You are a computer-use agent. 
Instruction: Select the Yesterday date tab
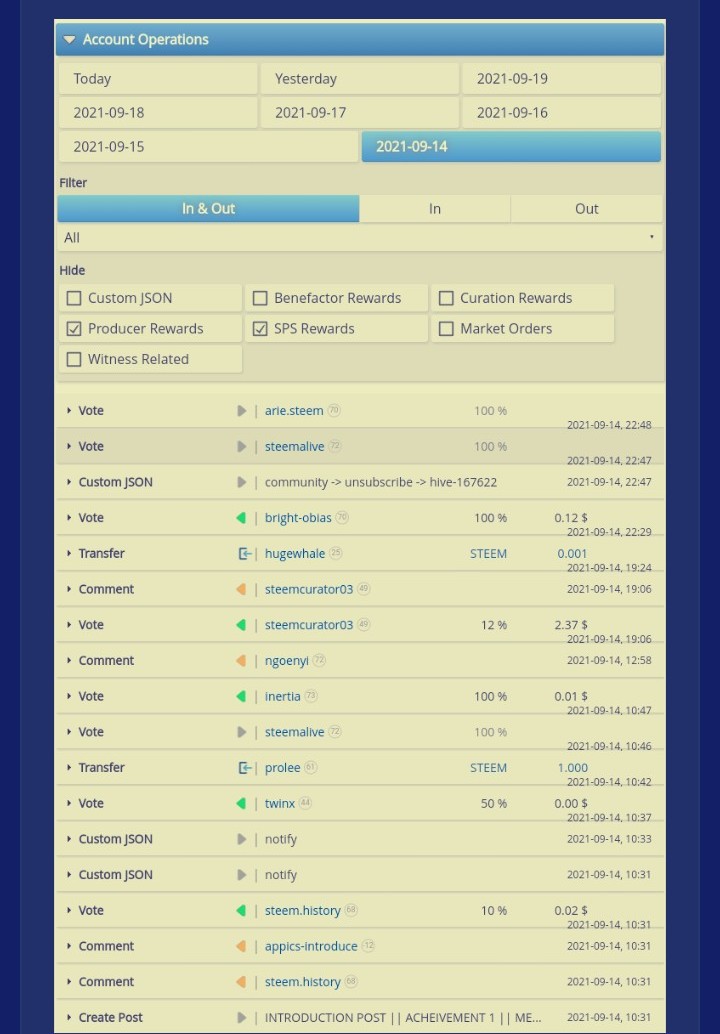tap(359, 78)
